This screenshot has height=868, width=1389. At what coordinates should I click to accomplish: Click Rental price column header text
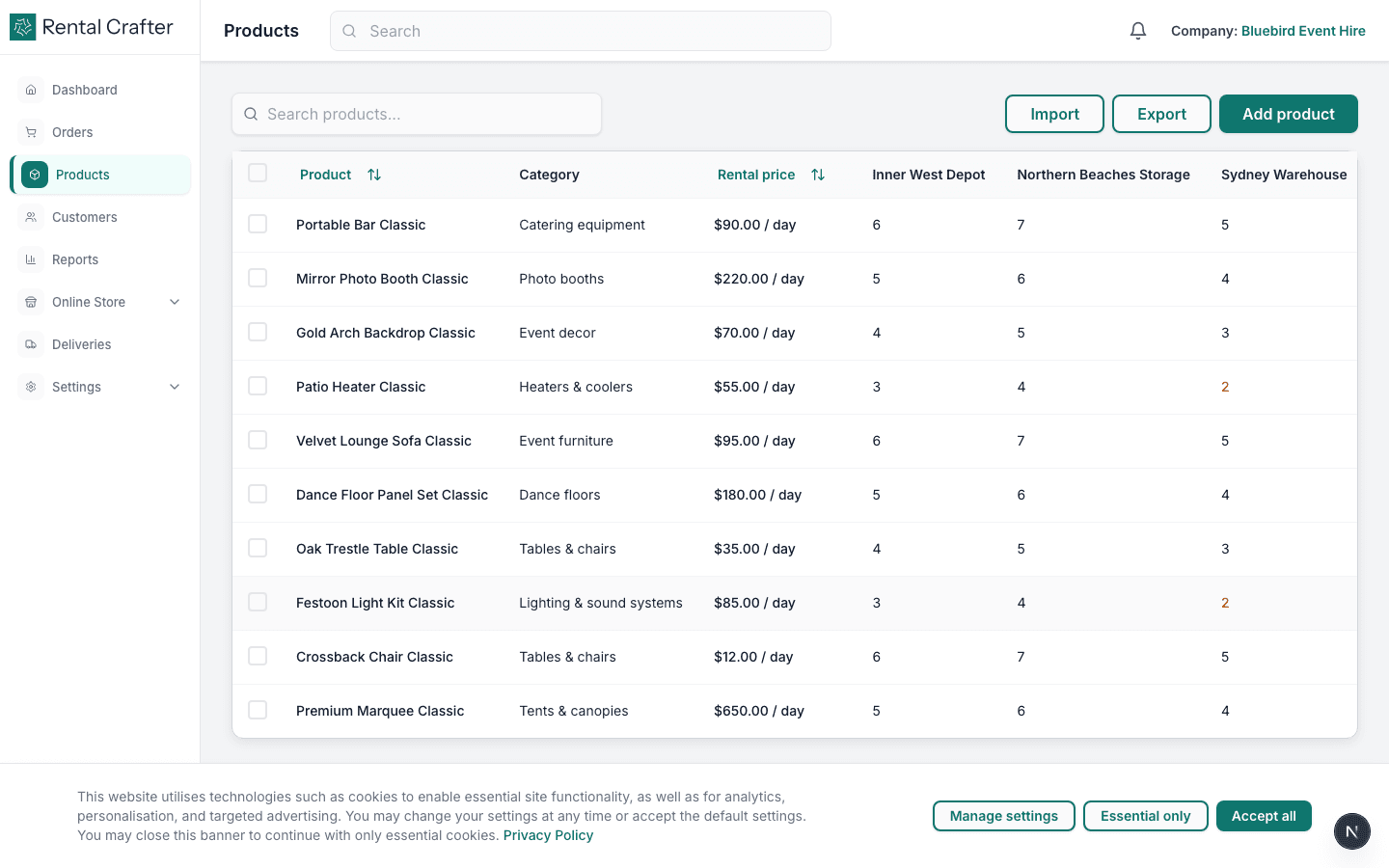point(756,175)
